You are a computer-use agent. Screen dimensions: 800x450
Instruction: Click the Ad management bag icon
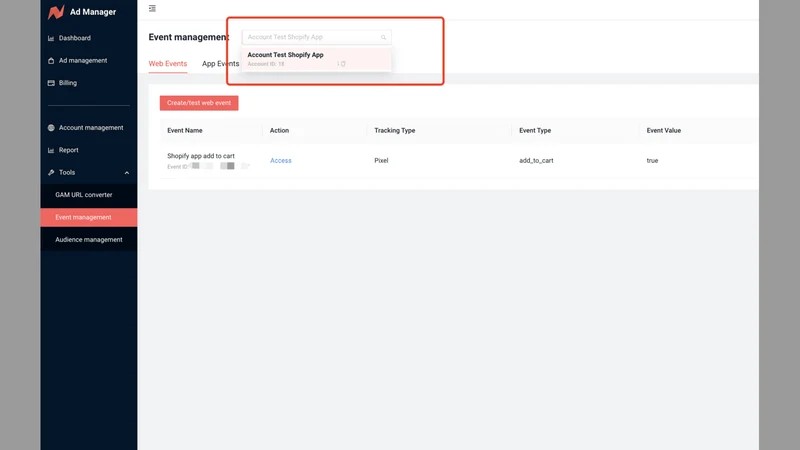pos(51,61)
